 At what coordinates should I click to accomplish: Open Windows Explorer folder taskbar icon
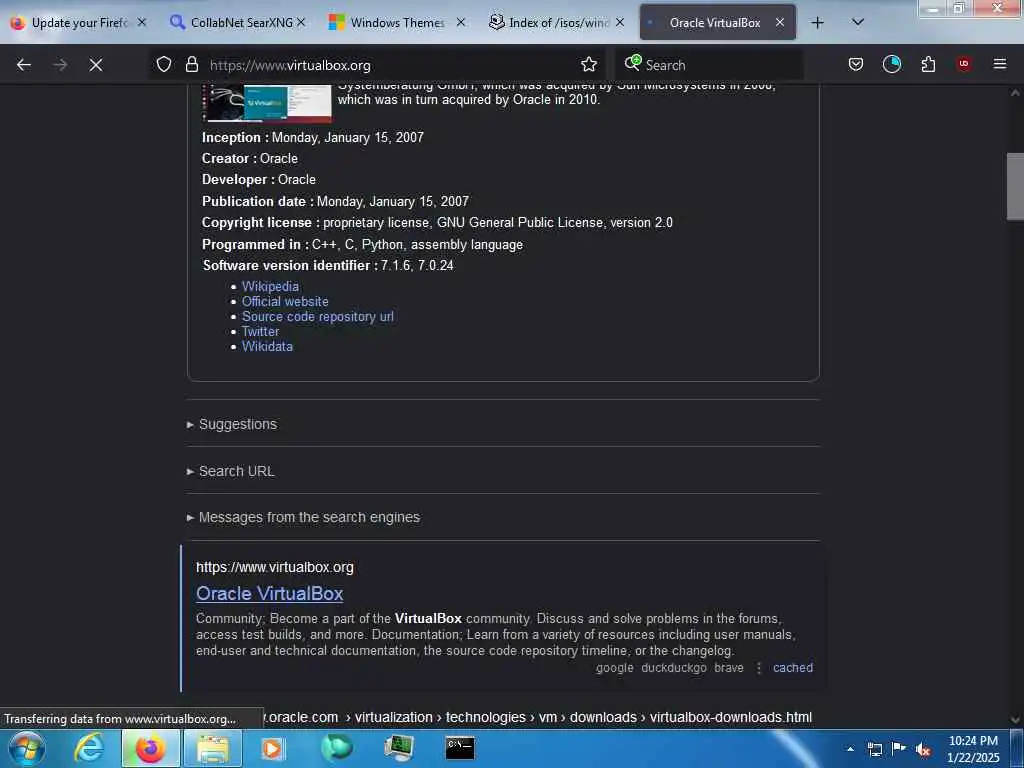pos(213,748)
